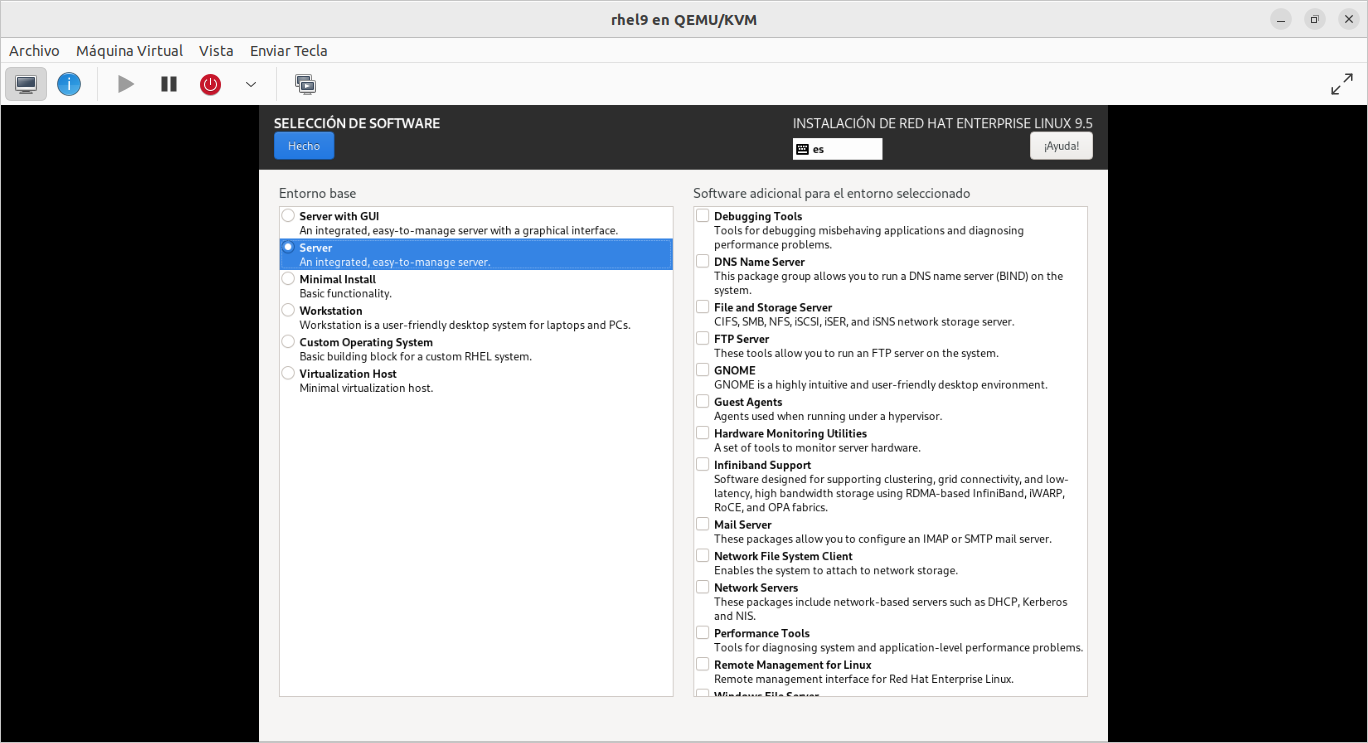
Task: Click the Run virtual machine play icon
Action: 126,84
